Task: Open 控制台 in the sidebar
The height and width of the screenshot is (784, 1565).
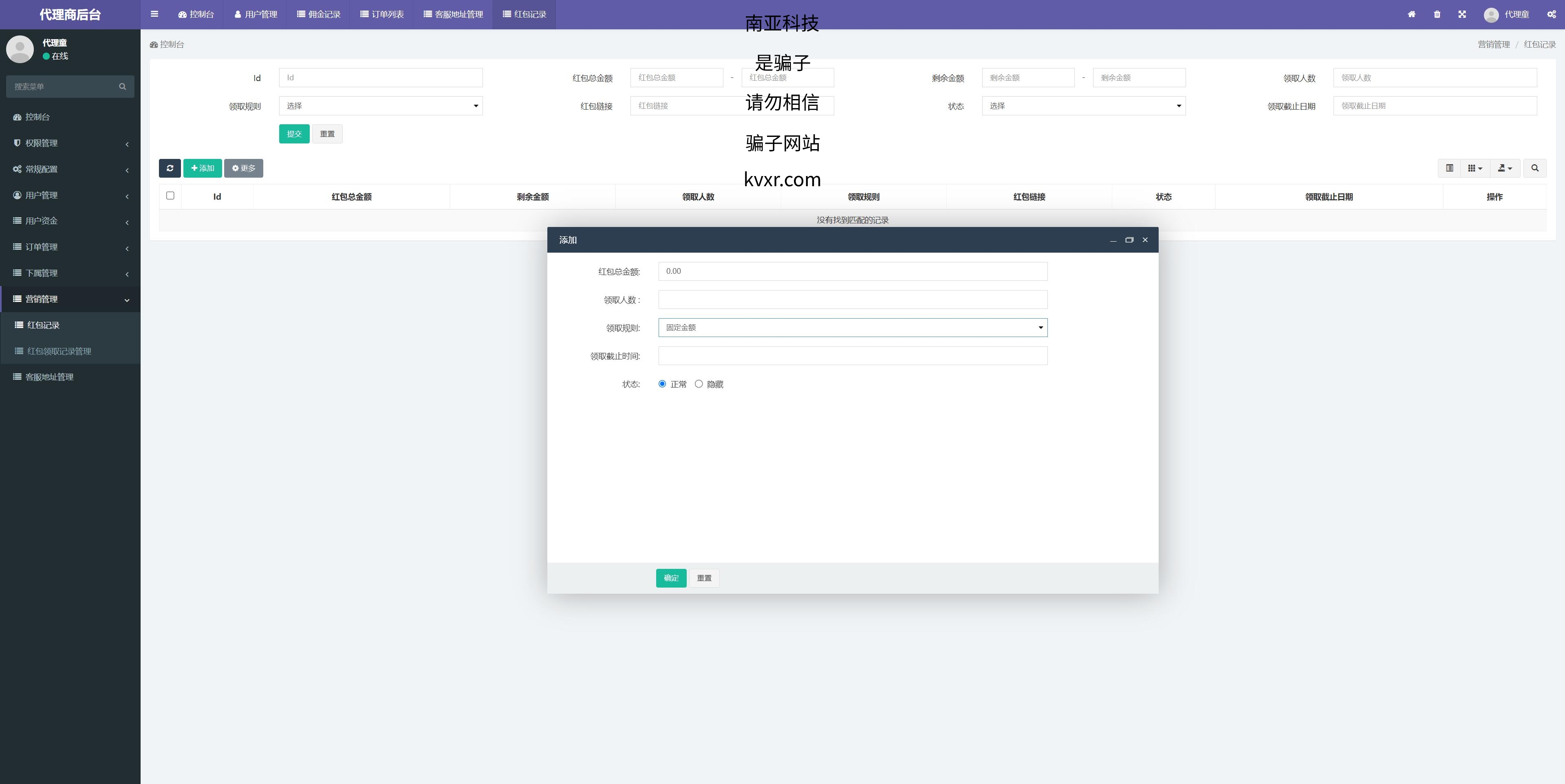Action: click(x=70, y=117)
